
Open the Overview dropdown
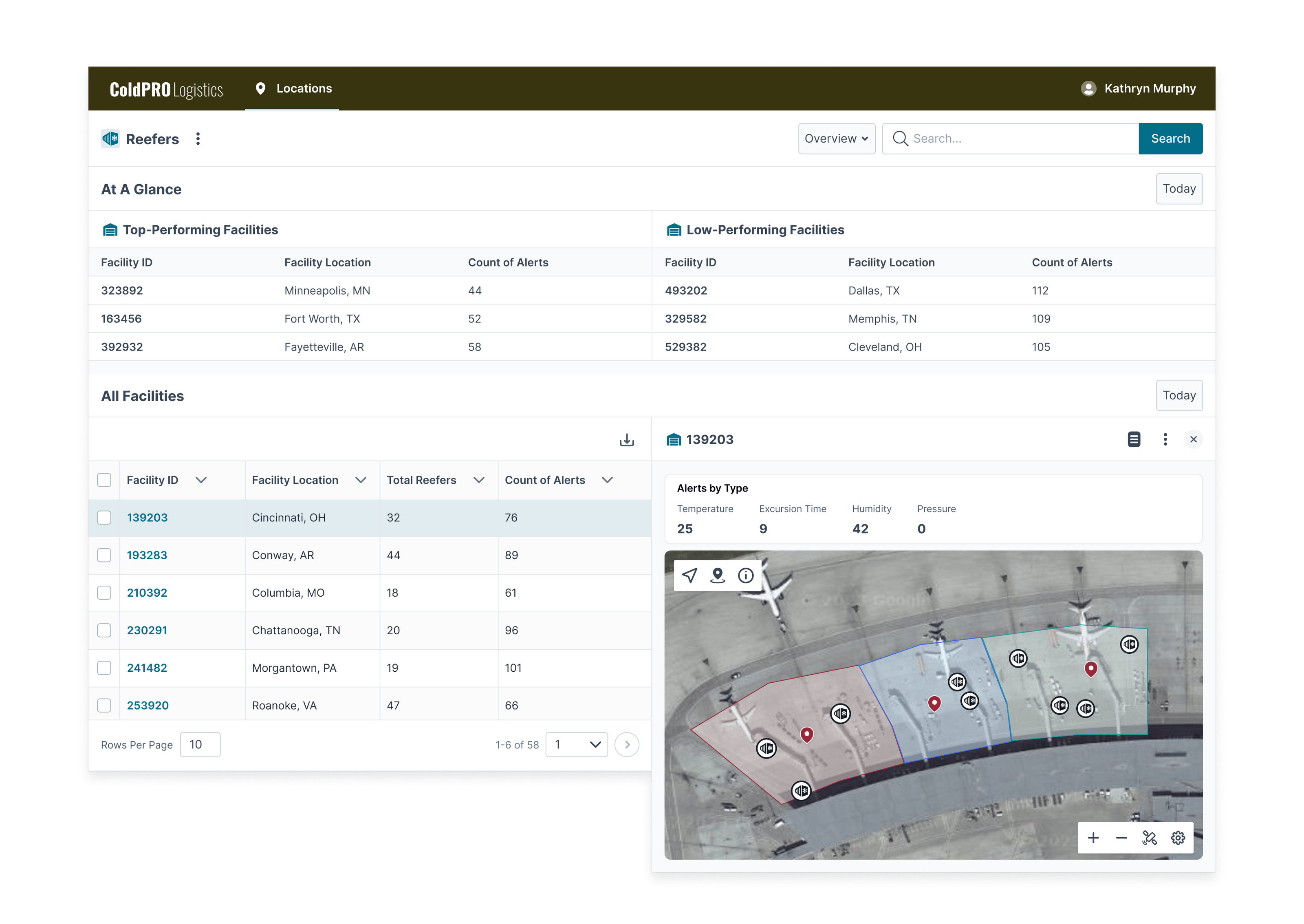click(837, 138)
